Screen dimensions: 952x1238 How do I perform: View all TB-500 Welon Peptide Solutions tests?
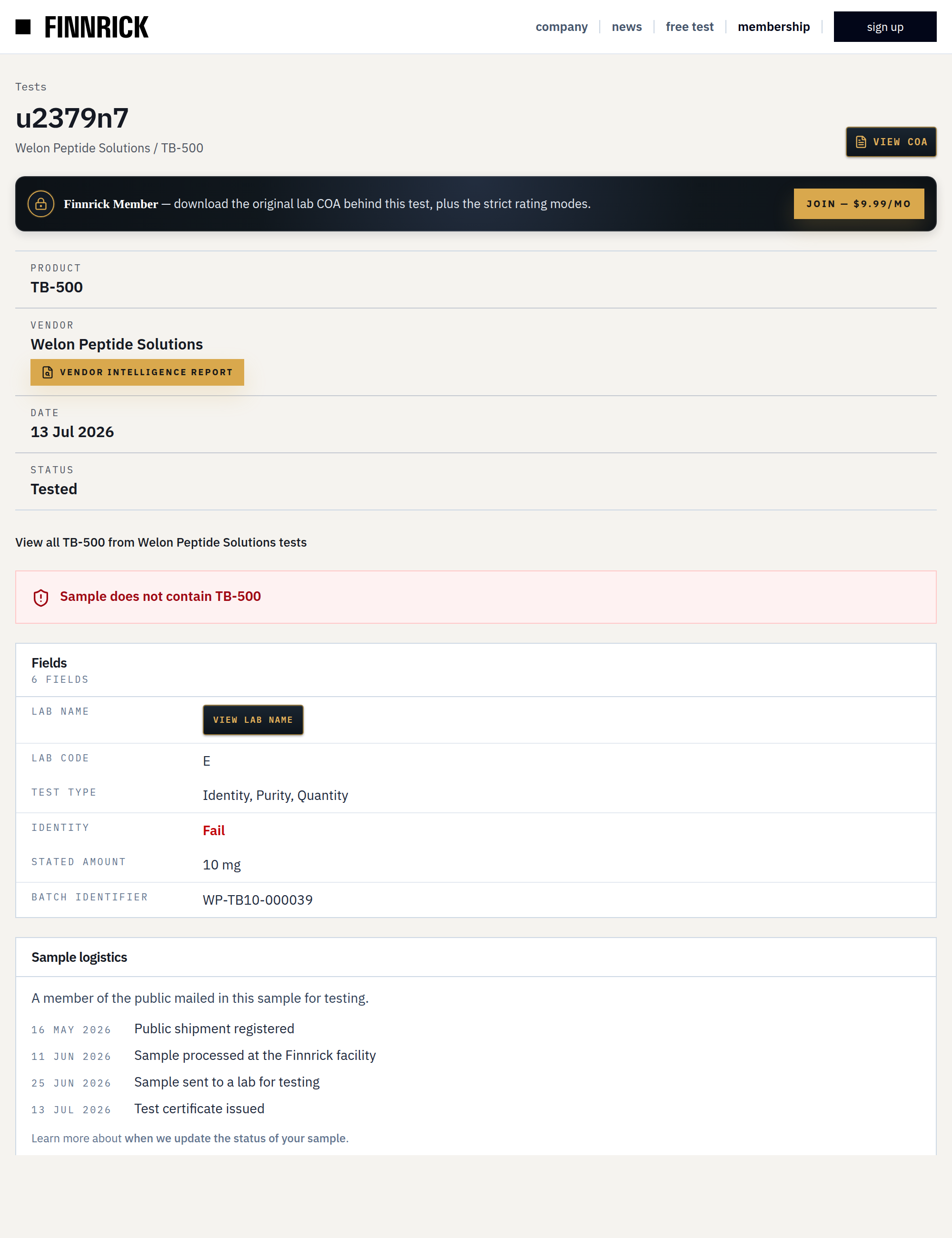[x=161, y=542]
